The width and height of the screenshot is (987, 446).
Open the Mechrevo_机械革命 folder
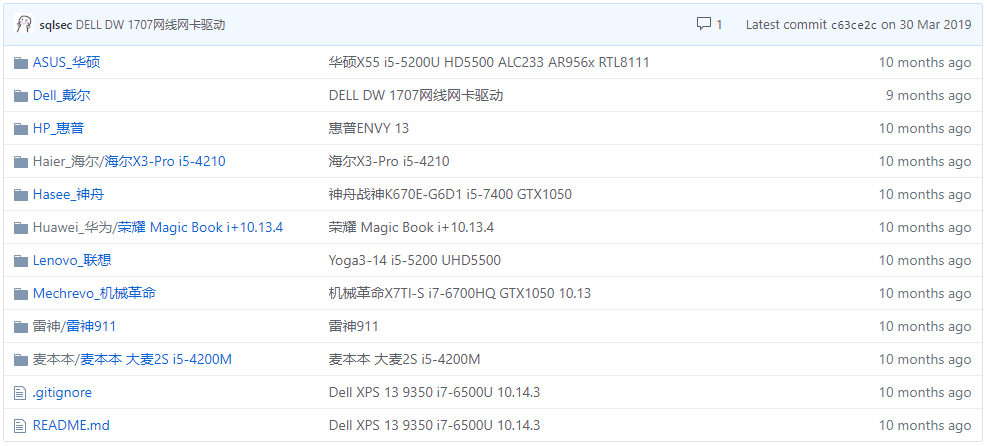[94, 293]
